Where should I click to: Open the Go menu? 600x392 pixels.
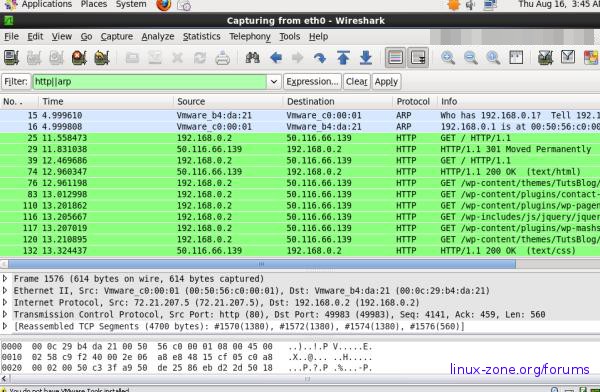click(86, 36)
